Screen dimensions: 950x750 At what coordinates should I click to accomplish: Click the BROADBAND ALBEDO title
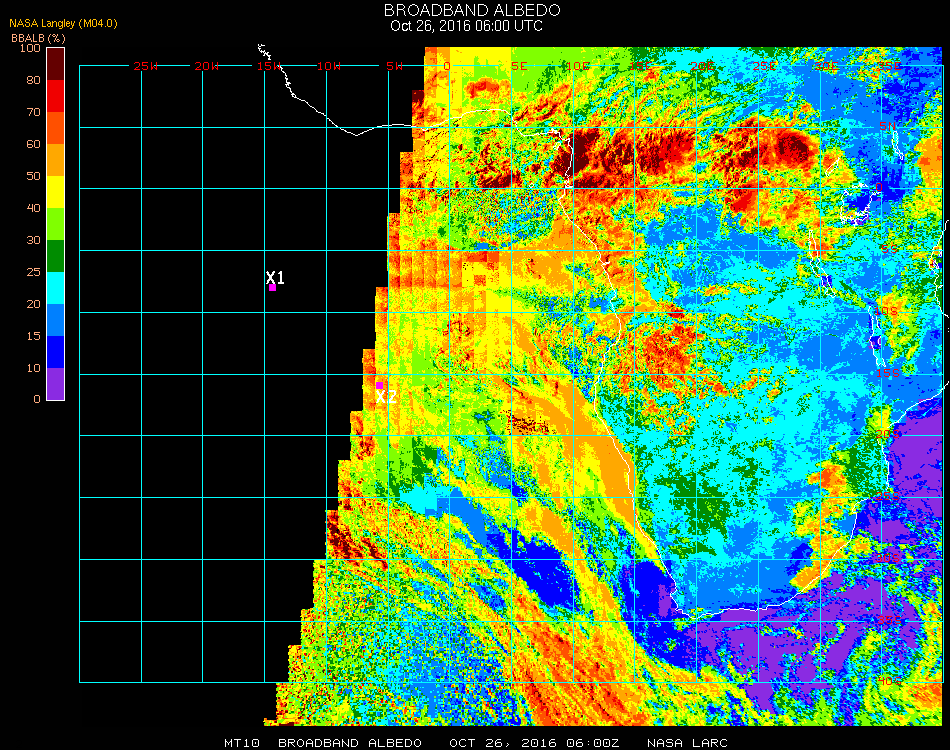[466, 10]
